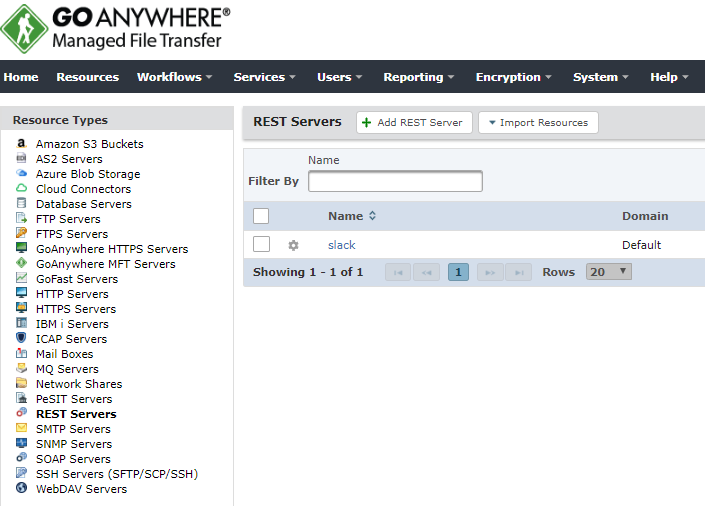Click the PeSIT Servers icon
705x506 pixels.
pos(21,398)
